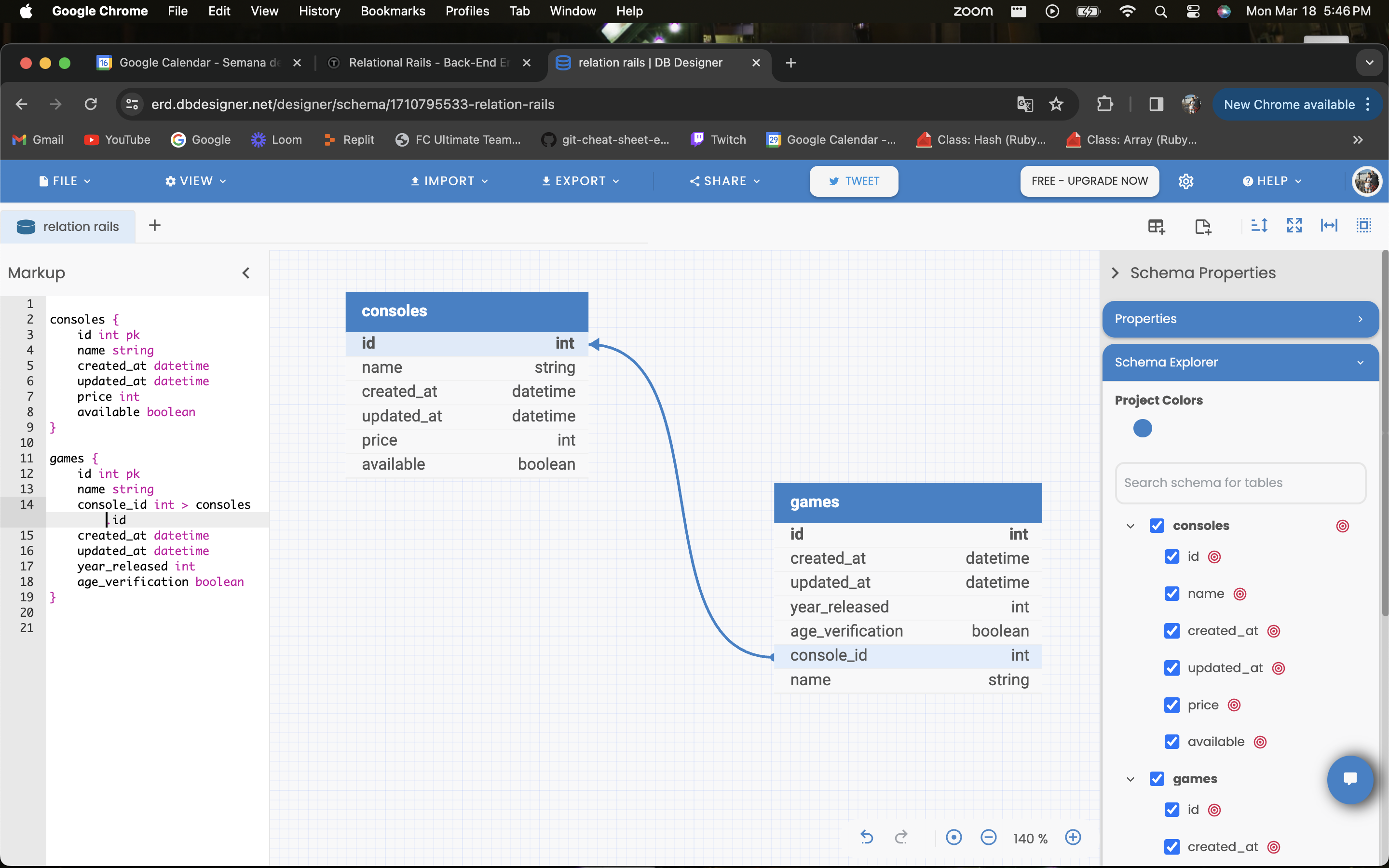Viewport: 1389px width, 868px height.
Task: Uncheck the consoles table checkbox
Action: point(1157,526)
